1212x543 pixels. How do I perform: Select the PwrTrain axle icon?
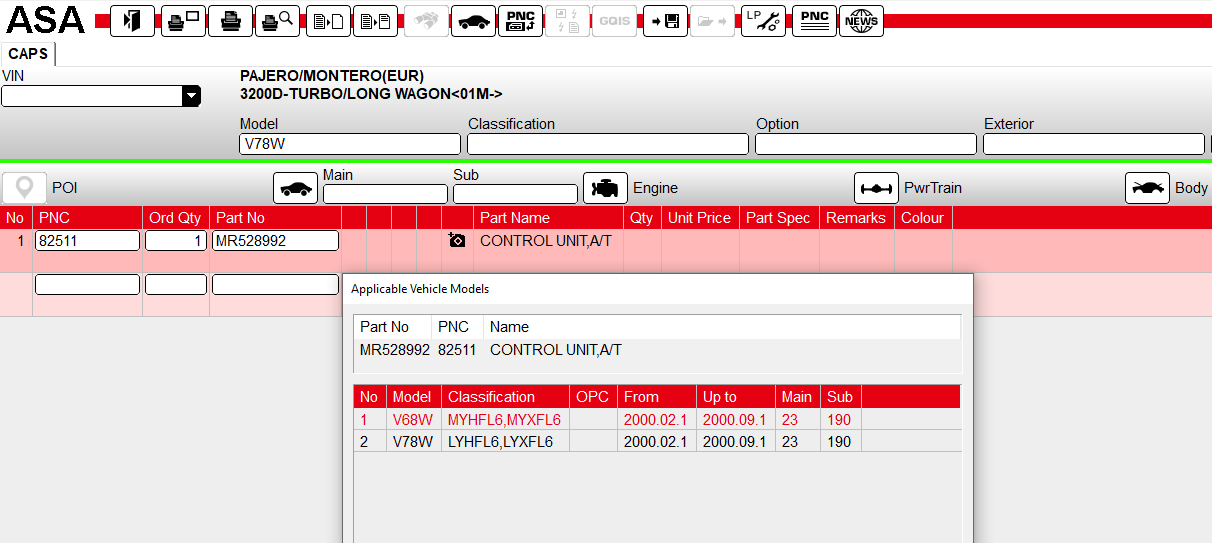[x=876, y=188]
